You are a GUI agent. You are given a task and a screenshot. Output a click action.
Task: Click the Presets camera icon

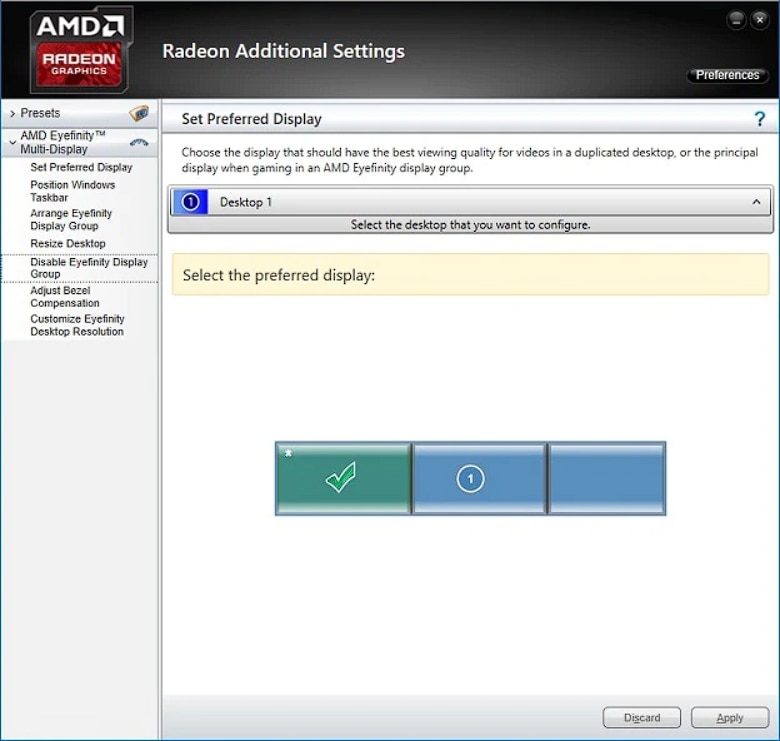pyautogui.click(x=139, y=113)
